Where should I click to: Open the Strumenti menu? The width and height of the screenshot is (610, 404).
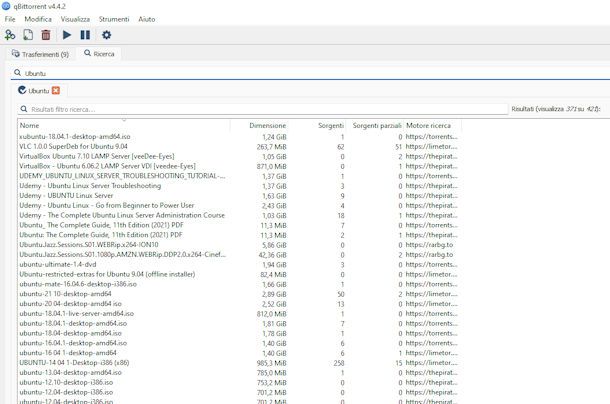click(114, 19)
